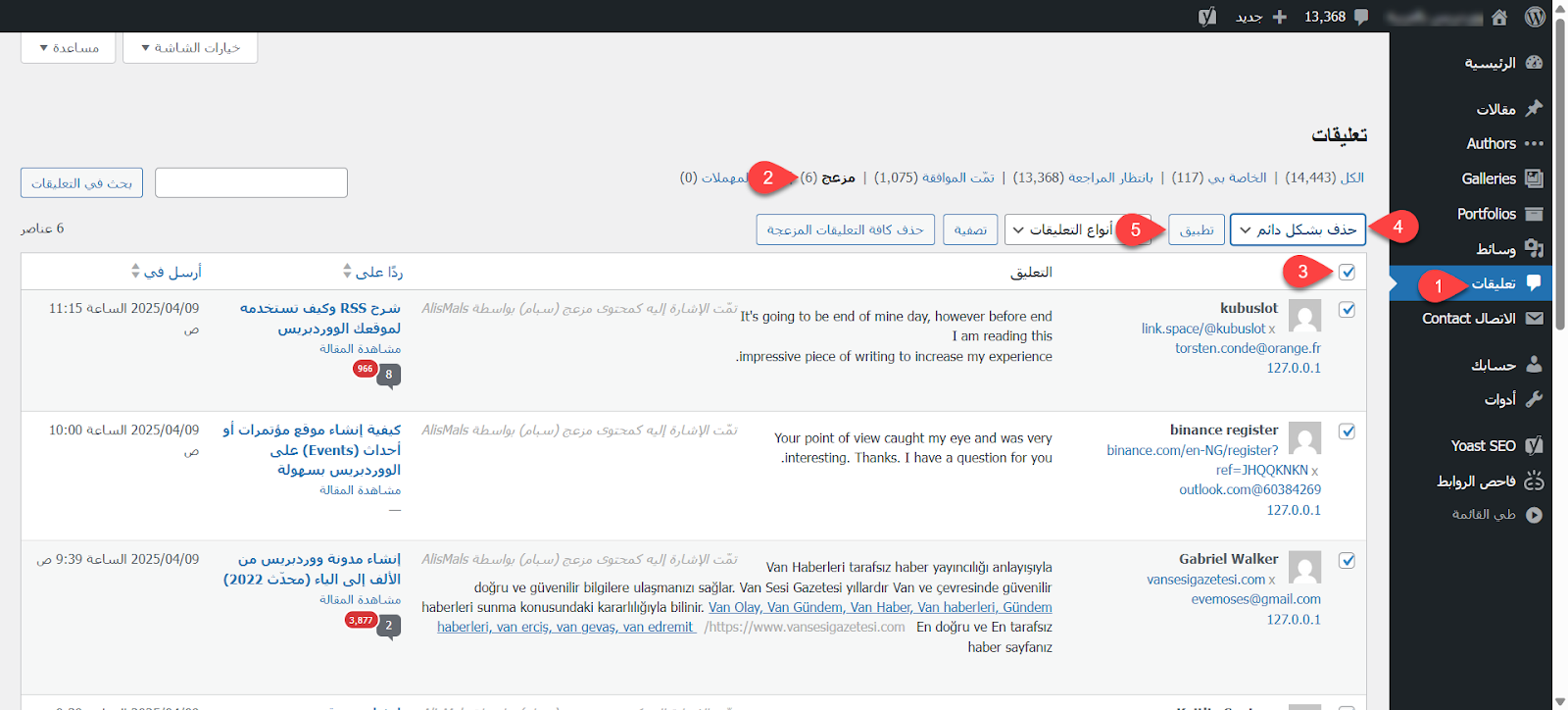Open the Comments menu in sidebar
This screenshot has height=710, width=1568.
[1493, 283]
